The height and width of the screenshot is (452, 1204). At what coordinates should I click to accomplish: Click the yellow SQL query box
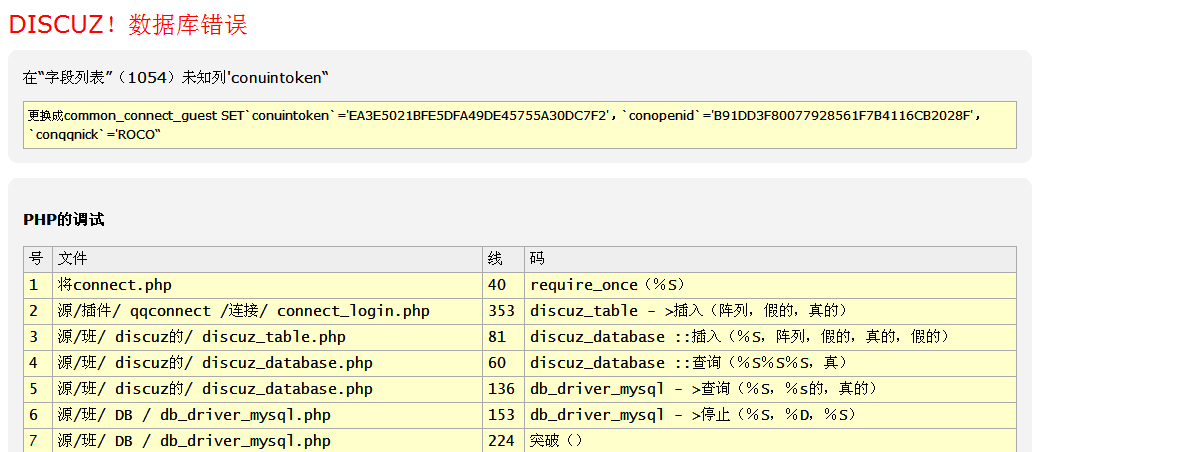pos(519,125)
